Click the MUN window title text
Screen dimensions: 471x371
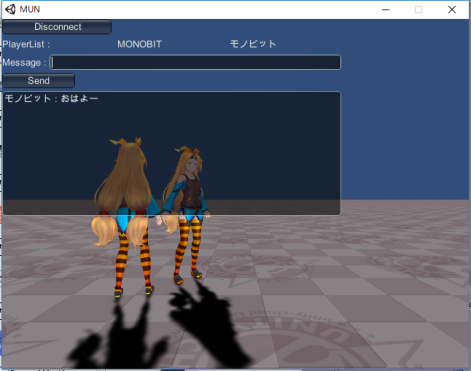[x=30, y=9]
